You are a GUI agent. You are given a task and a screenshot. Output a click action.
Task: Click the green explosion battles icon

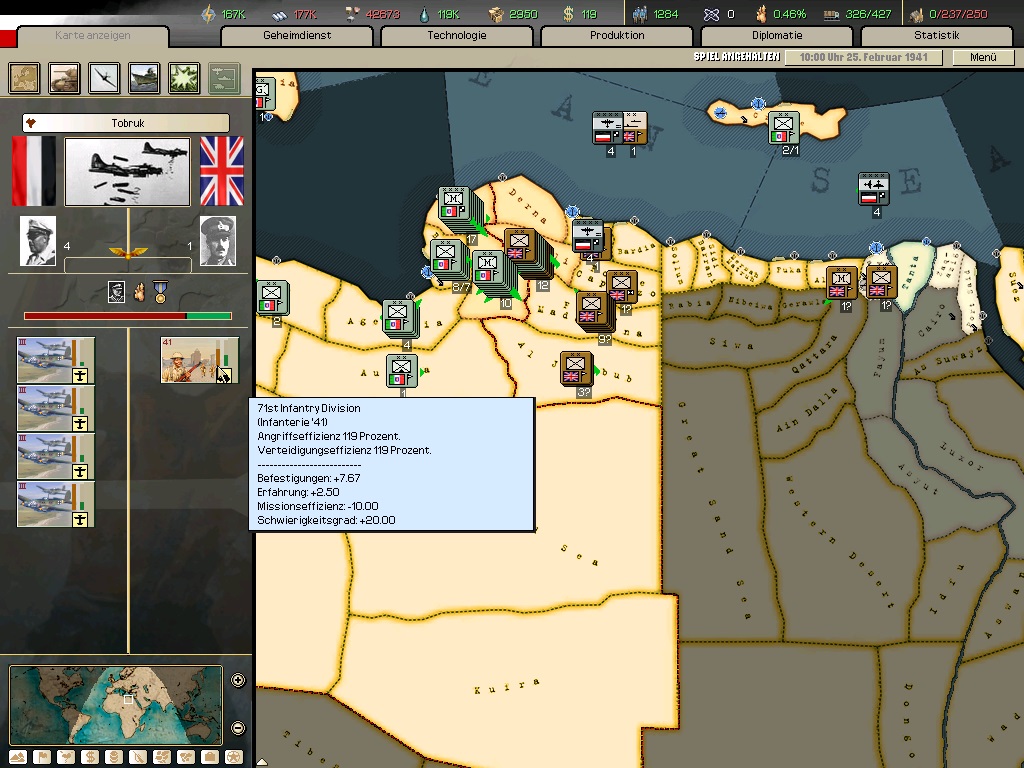point(184,78)
